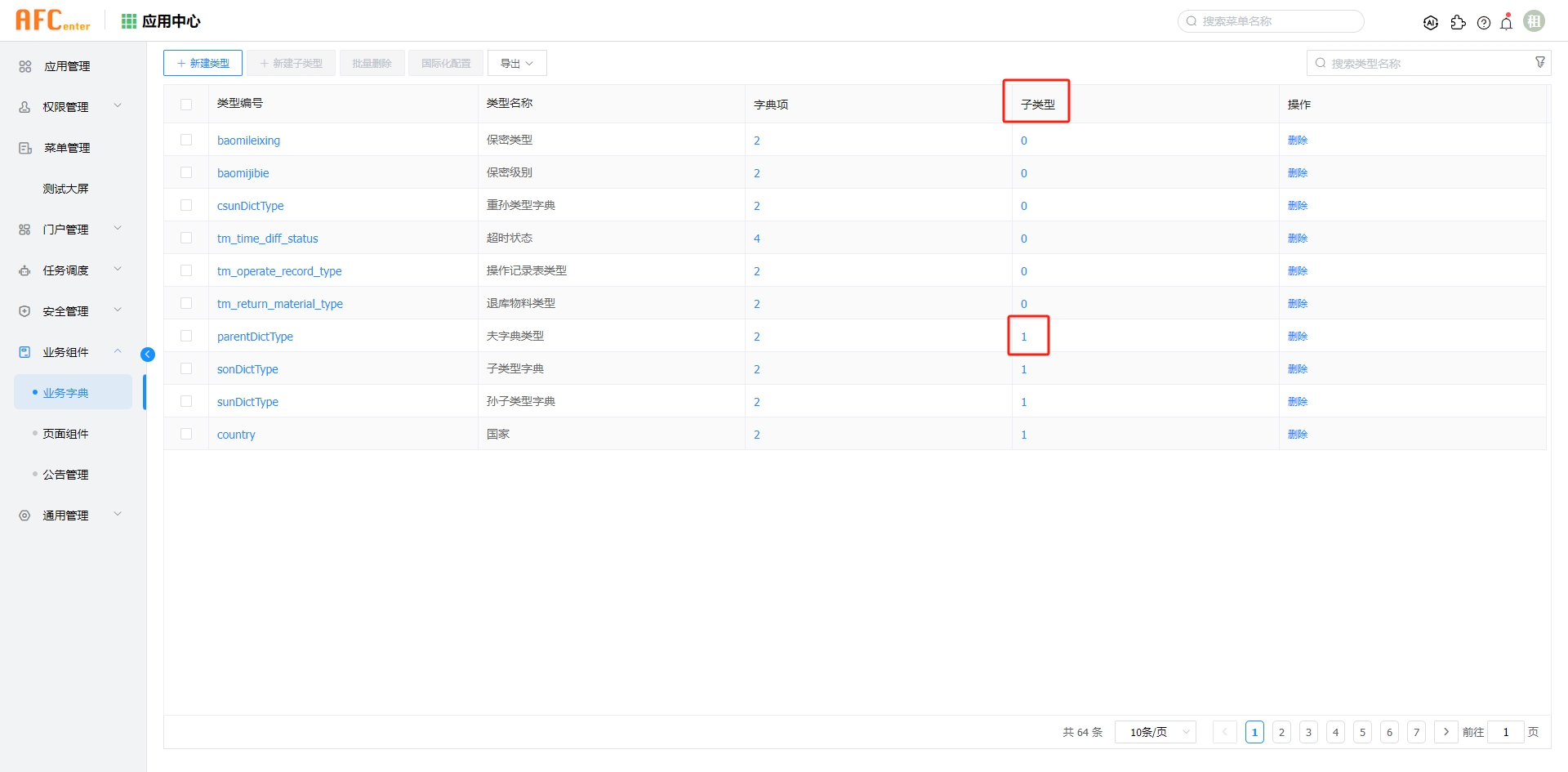The width and height of the screenshot is (1568, 772).
Task: Open the 导出 export dropdown
Action: (x=516, y=63)
